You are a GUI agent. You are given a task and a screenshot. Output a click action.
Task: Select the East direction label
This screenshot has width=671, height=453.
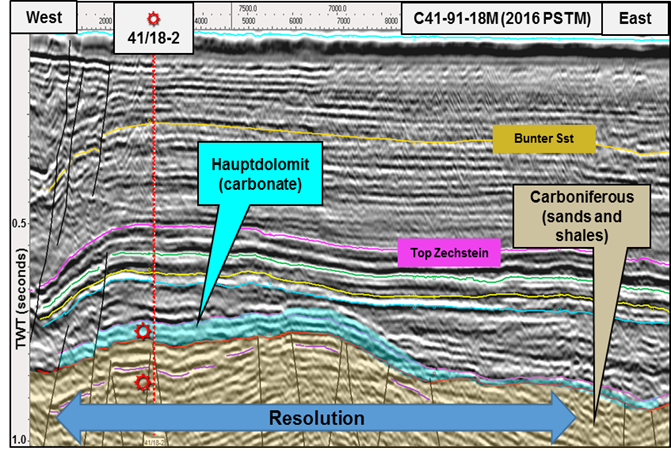point(634,17)
